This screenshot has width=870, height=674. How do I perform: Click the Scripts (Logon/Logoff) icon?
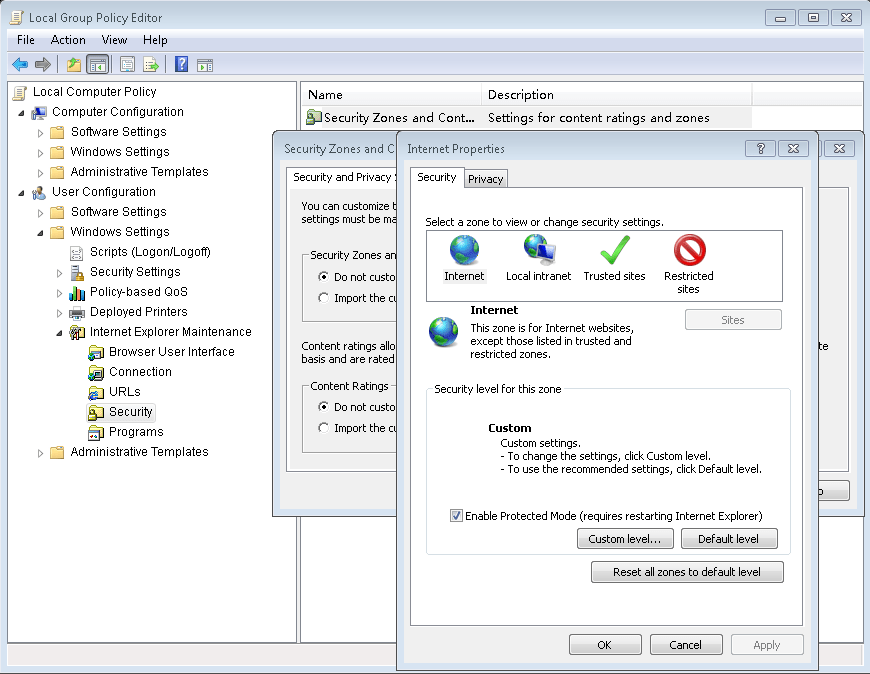point(77,253)
